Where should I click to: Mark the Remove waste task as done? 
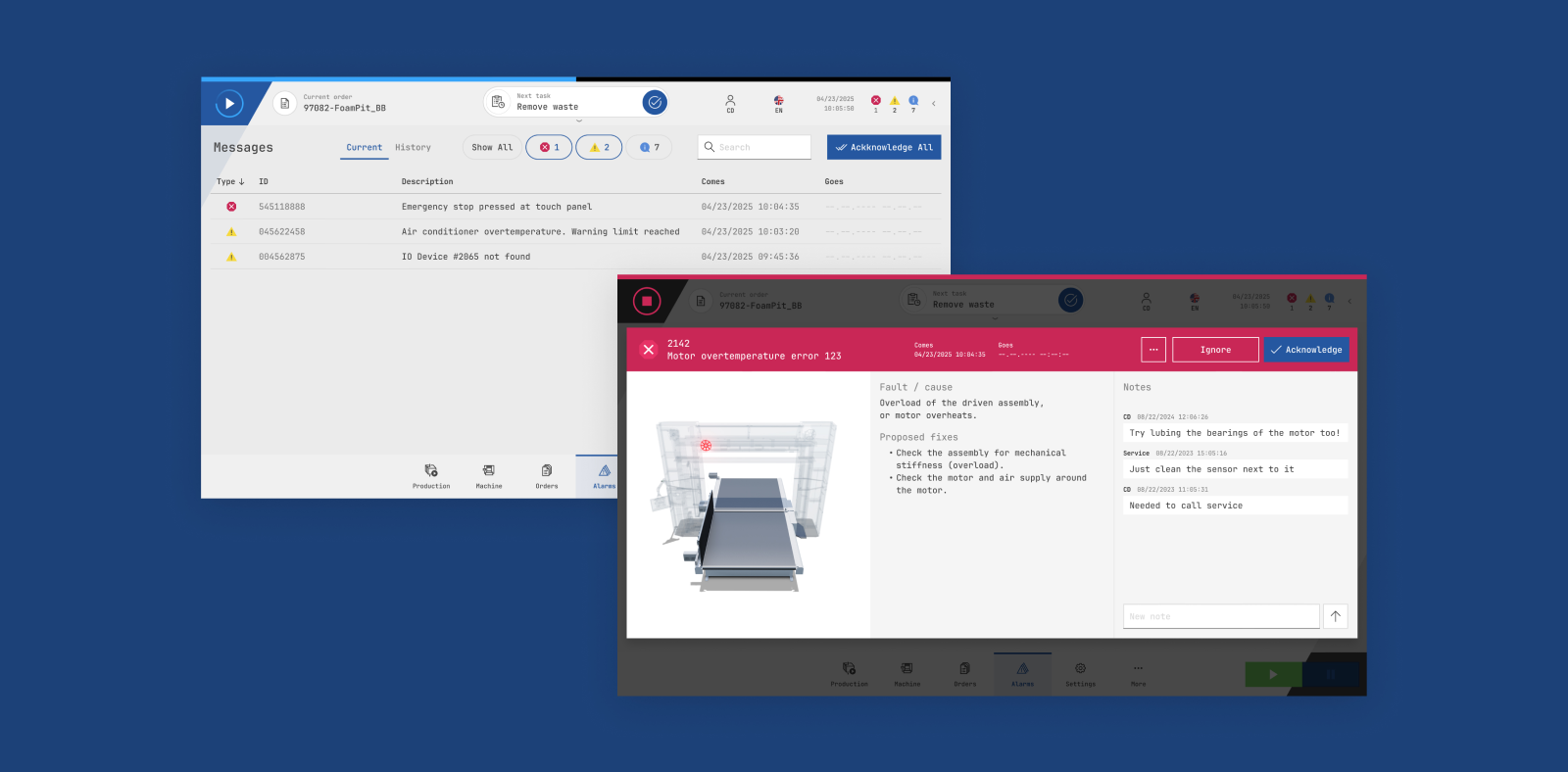coord(655,102)
